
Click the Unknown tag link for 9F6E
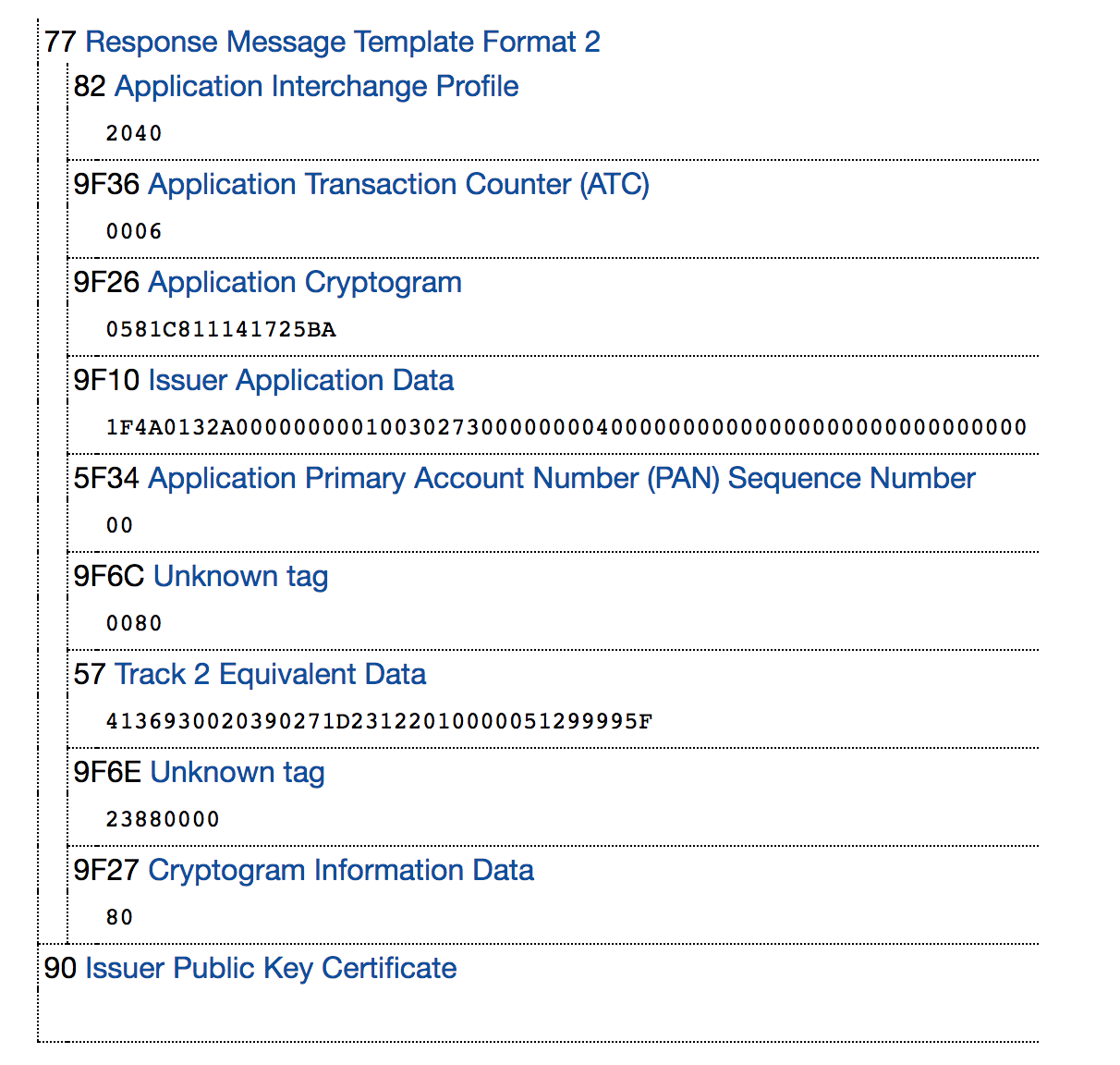(237, 773)
